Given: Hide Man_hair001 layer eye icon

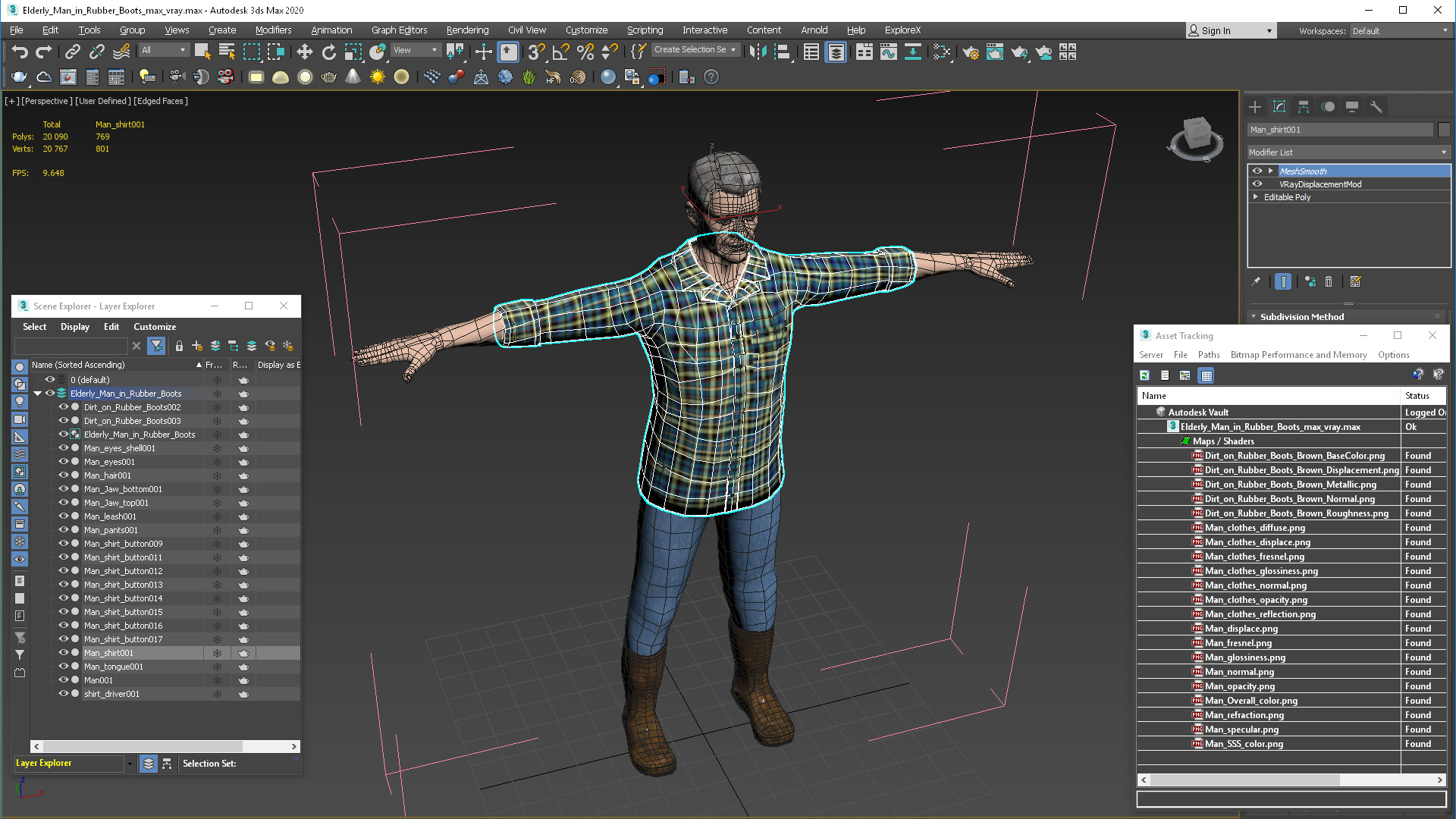Looking at the screenshot, I should point(64,475).
